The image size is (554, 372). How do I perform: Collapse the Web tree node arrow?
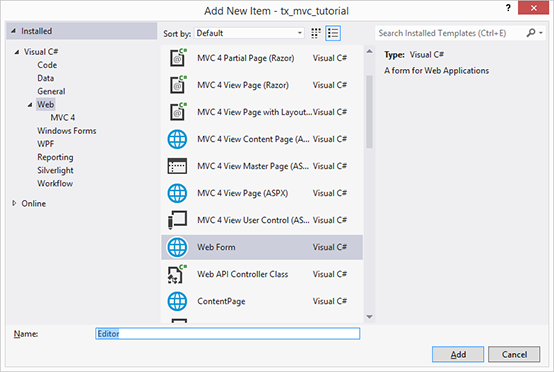[x=30, y=105]
